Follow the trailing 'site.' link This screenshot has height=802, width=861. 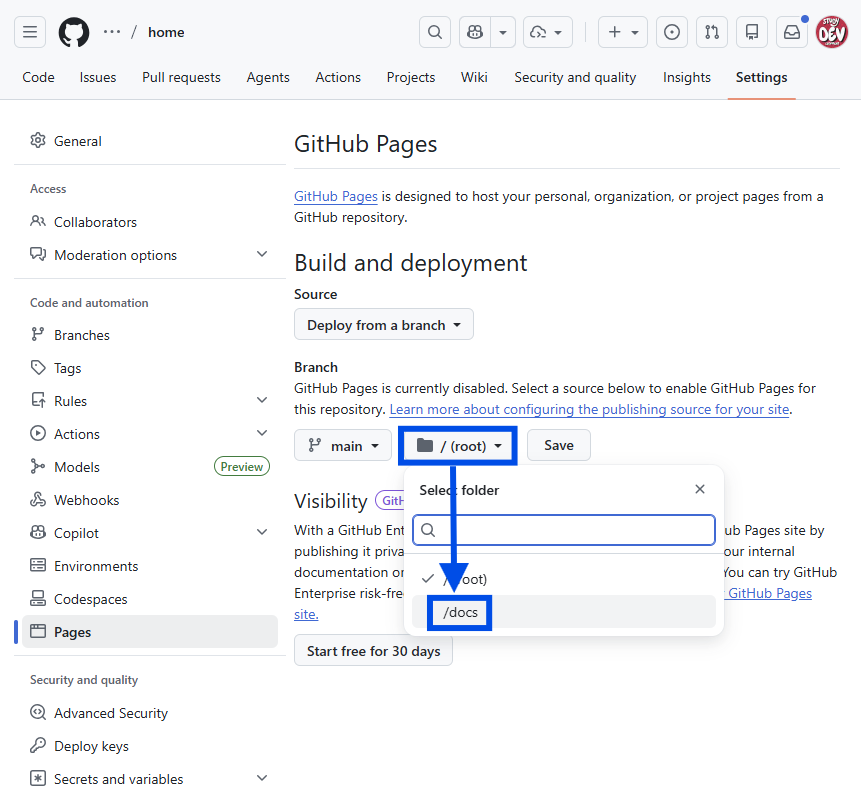[x=306, y=614]
